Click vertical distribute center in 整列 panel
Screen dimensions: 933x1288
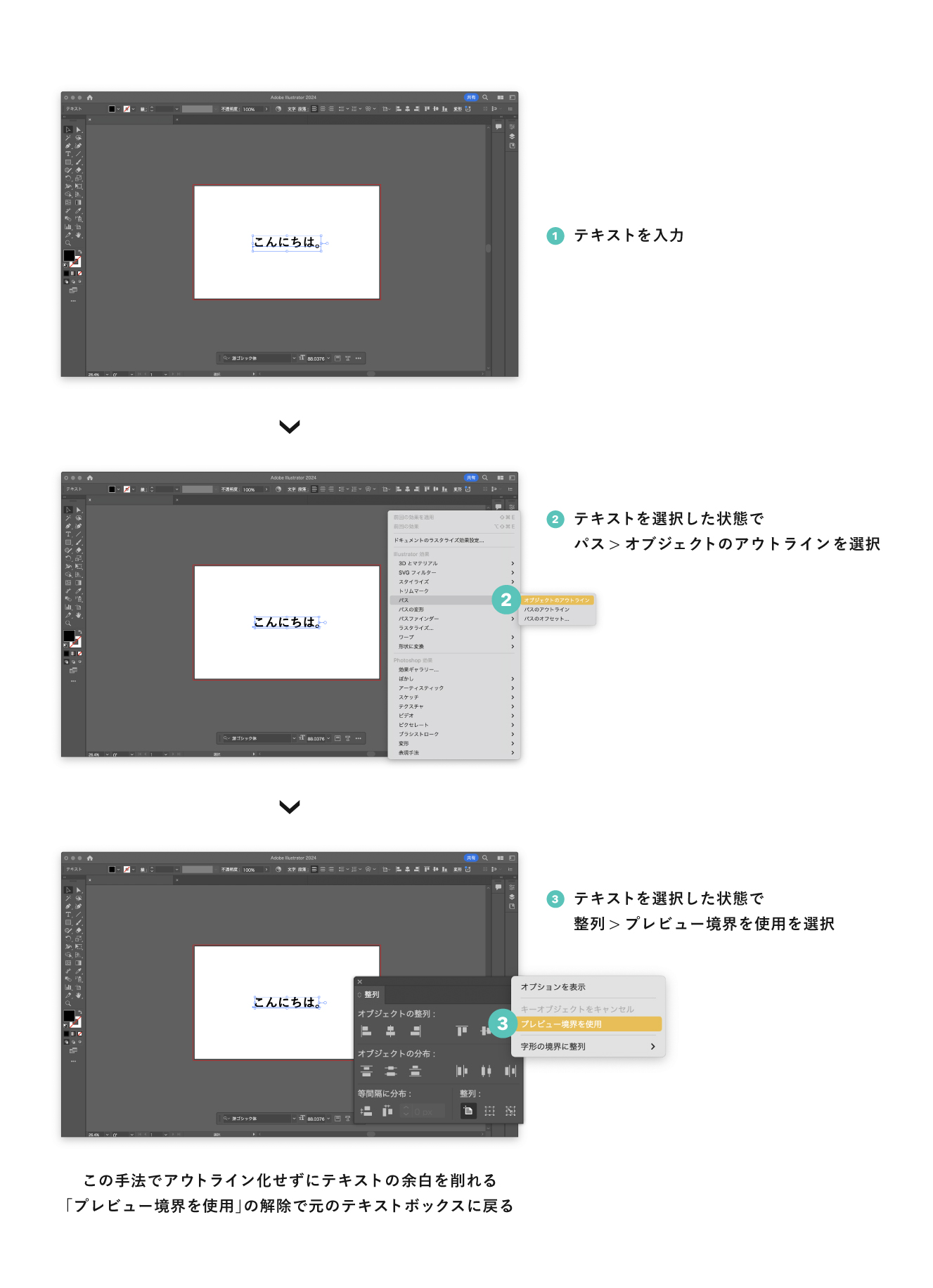pos(391,1071)
